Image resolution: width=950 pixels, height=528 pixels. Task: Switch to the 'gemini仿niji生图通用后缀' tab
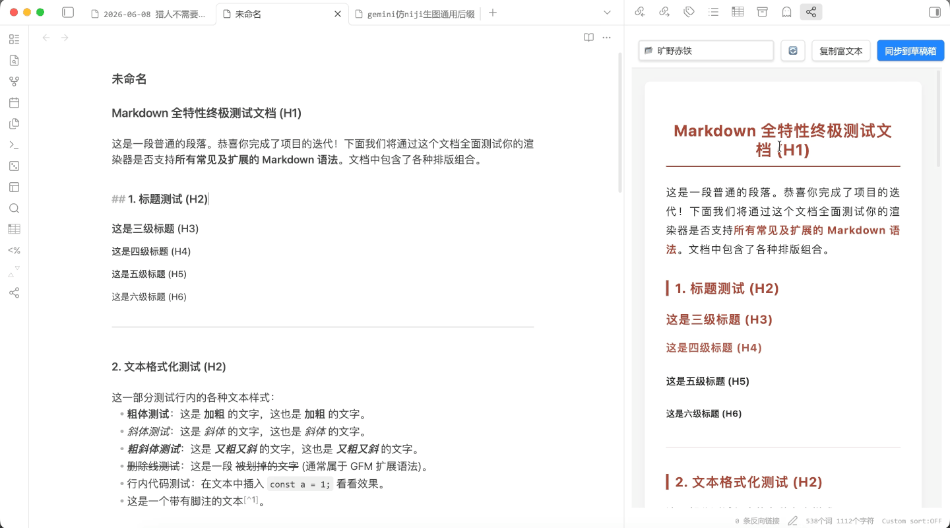pyautogui.click(x=416, y=14)
